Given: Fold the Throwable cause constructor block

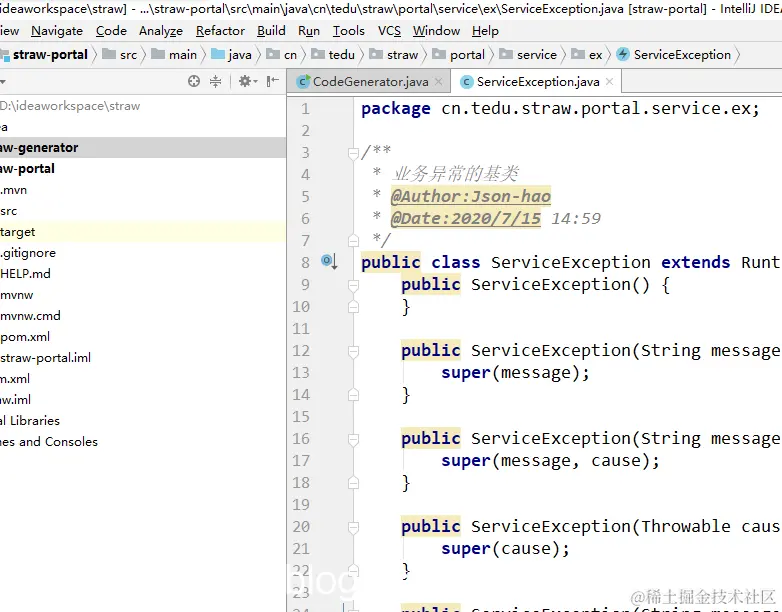Looking at the screenshot, I should pos(353,527).
